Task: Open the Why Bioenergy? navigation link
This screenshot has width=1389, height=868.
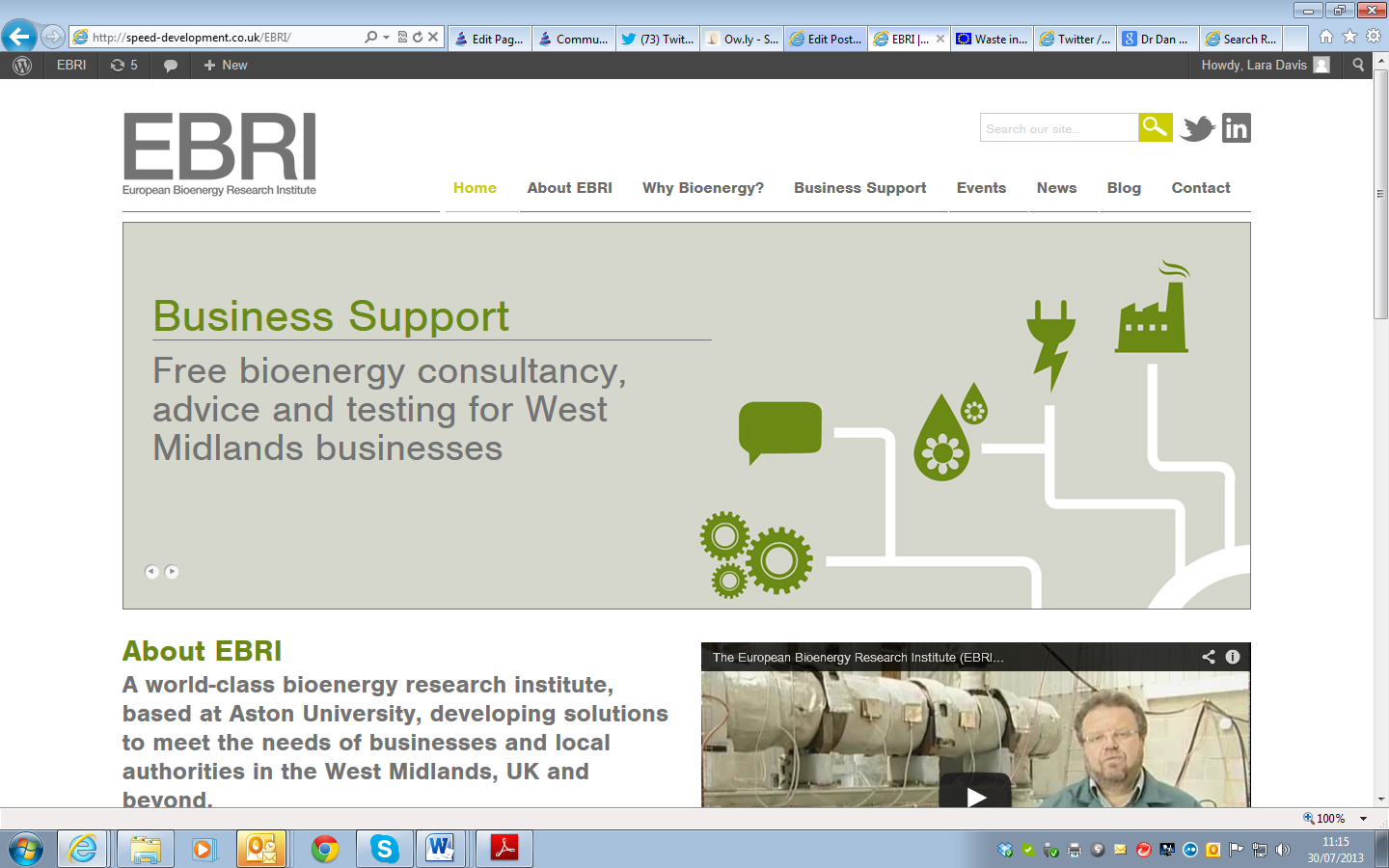Action: point(703,188)
